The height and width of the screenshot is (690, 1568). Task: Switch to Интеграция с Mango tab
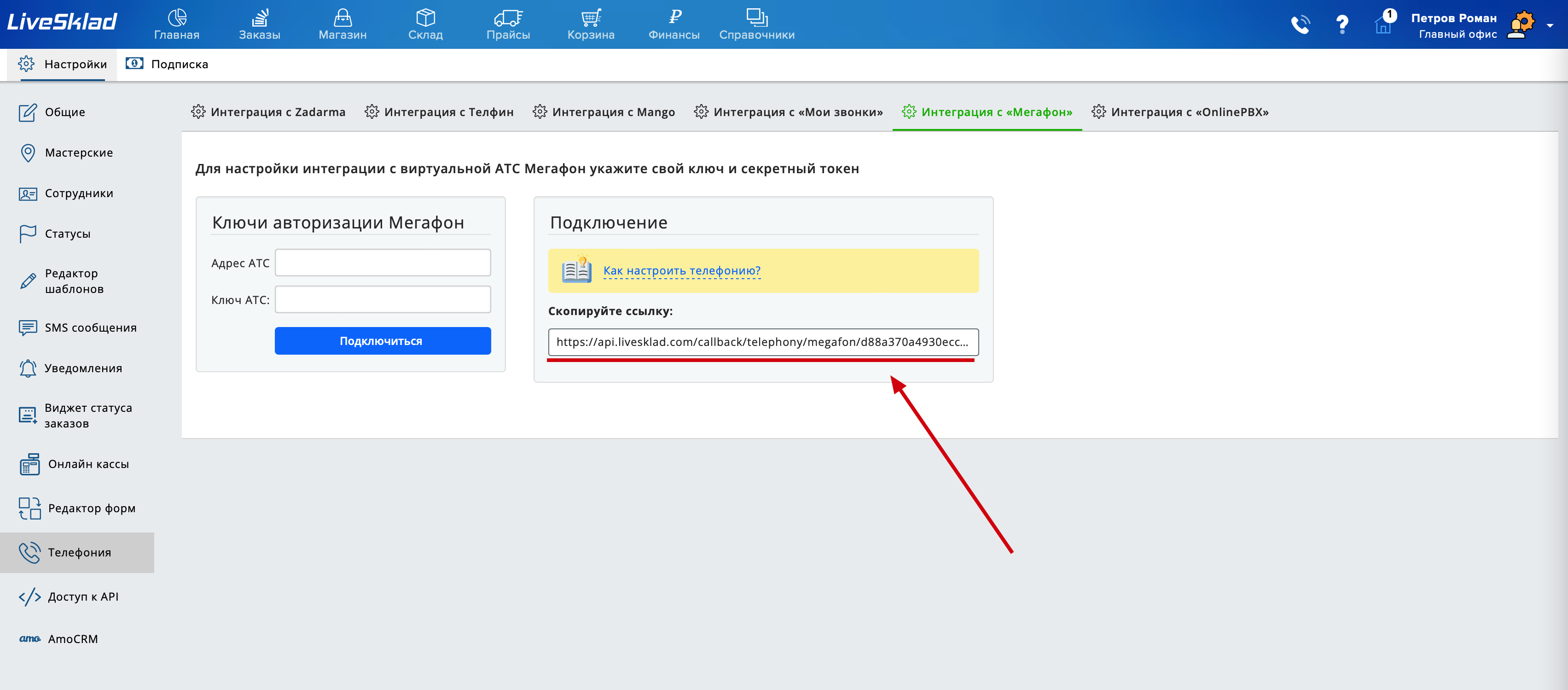(603, 112)
